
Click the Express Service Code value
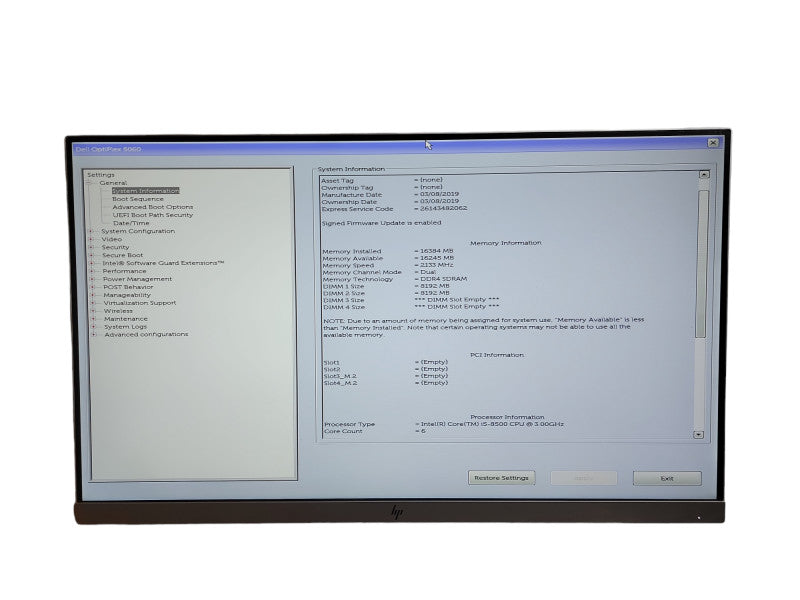441,208
